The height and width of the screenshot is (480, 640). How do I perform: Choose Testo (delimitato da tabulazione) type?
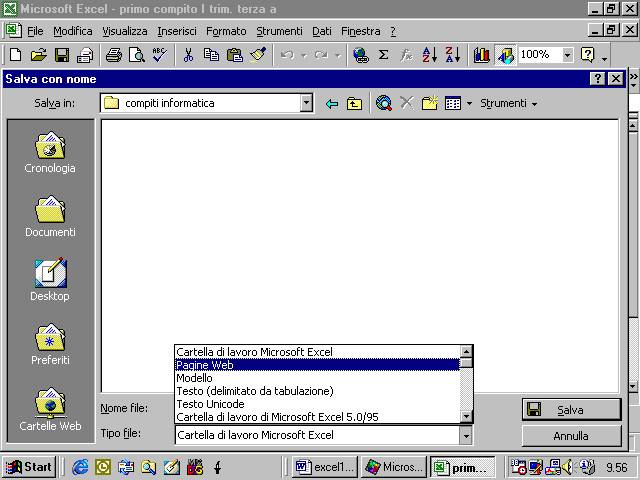(x=317, y=391)
